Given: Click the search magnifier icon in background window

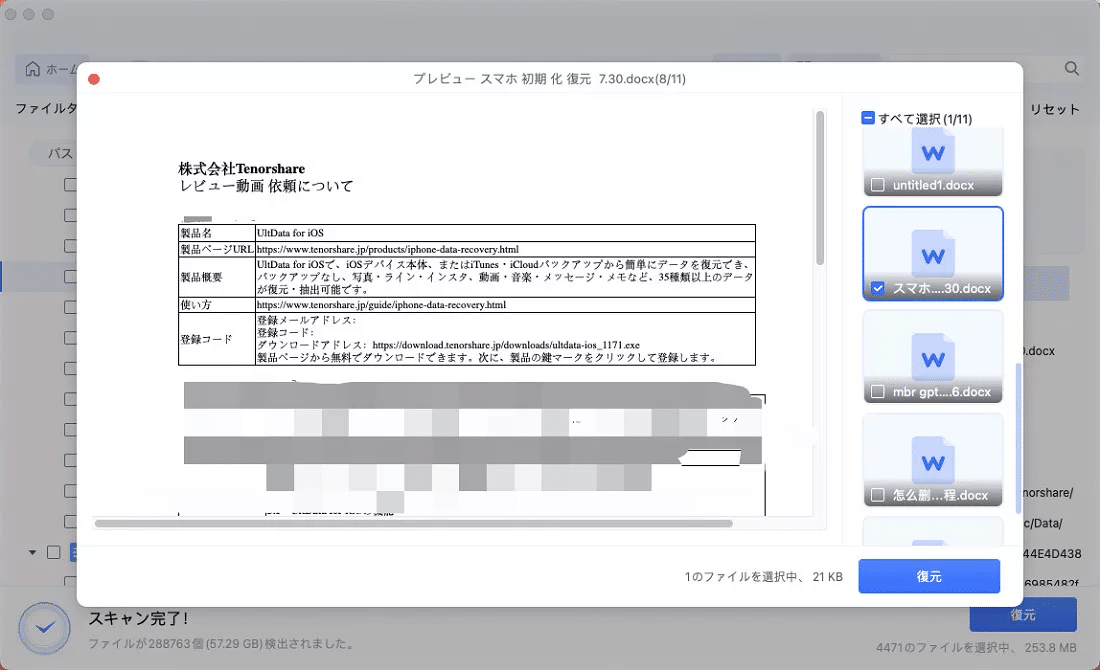Looking at the screenshot, I should [x=1071, y=68].
